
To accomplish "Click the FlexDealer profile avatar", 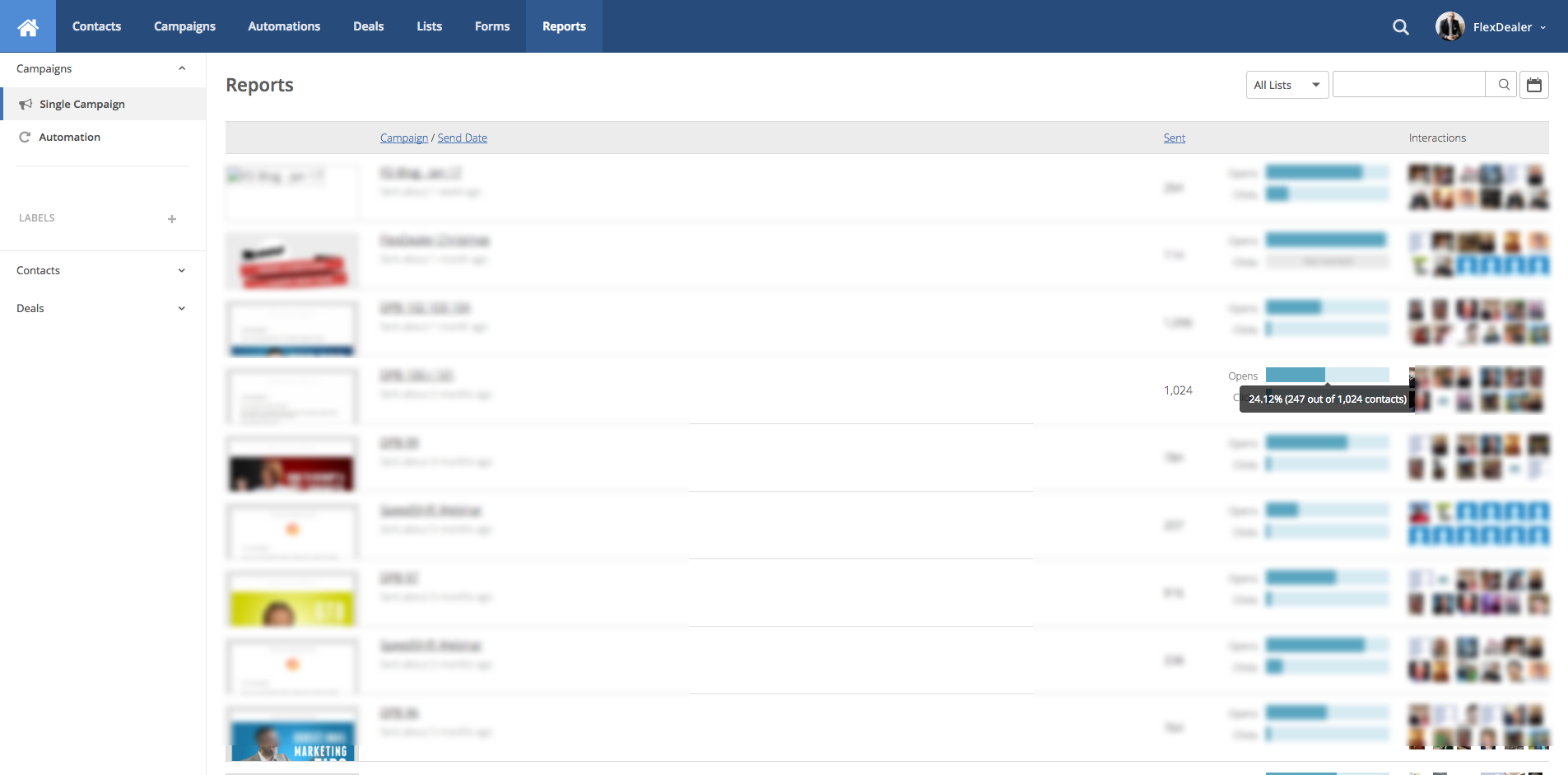I will point(1449,26).
